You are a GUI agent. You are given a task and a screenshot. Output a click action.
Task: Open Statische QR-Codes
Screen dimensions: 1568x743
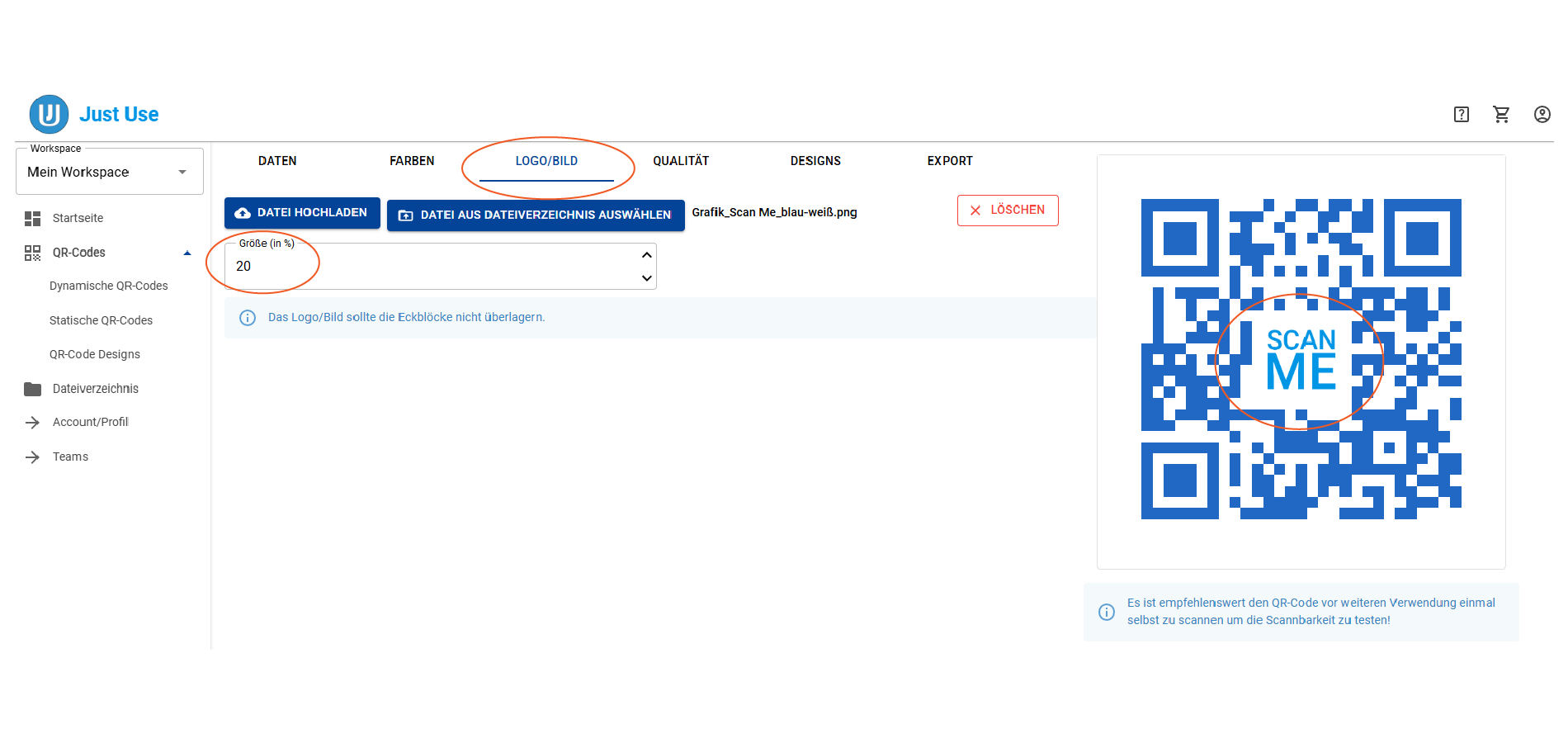(101, 321)
